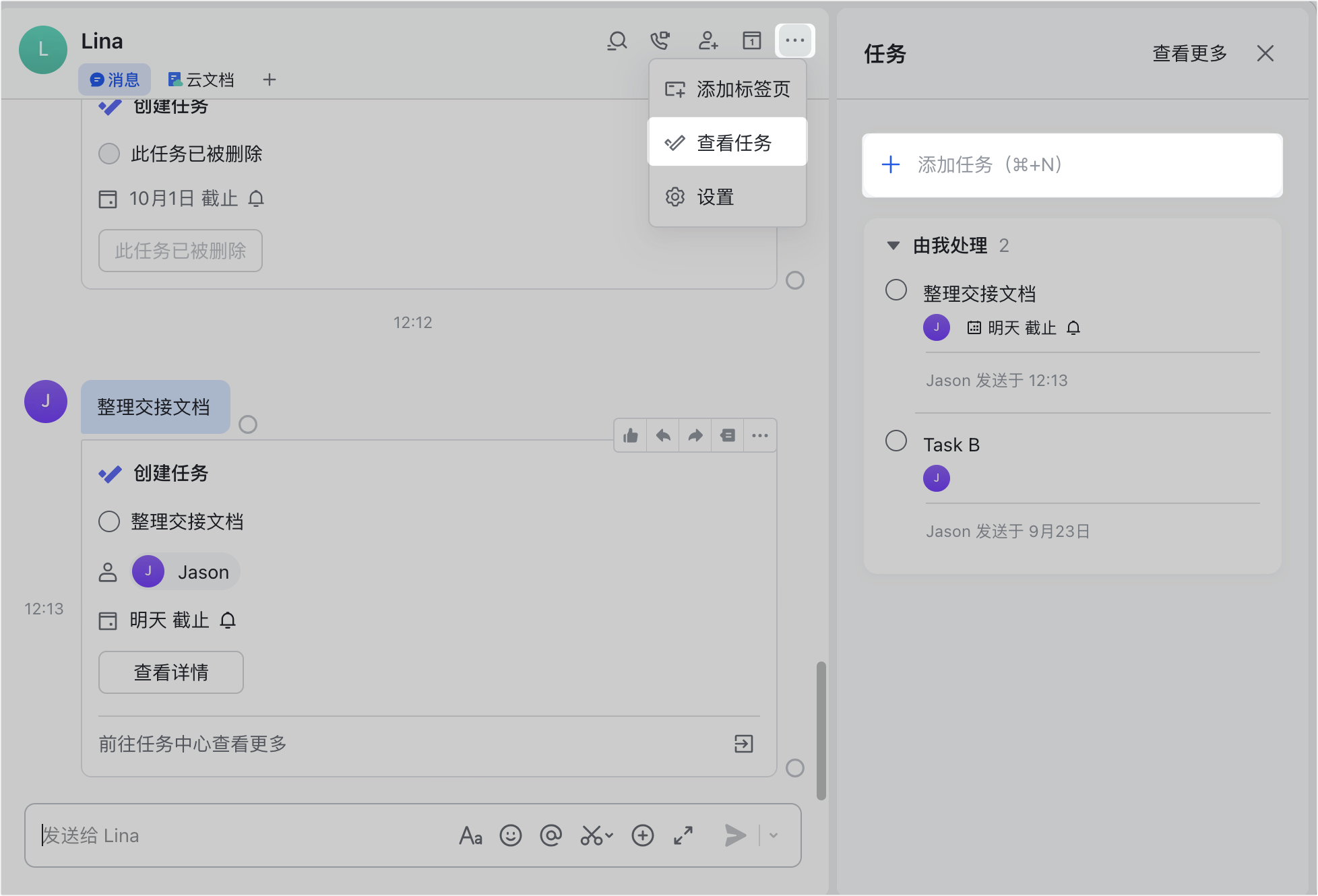Add a new tab with the plus button

coord(270,80)
